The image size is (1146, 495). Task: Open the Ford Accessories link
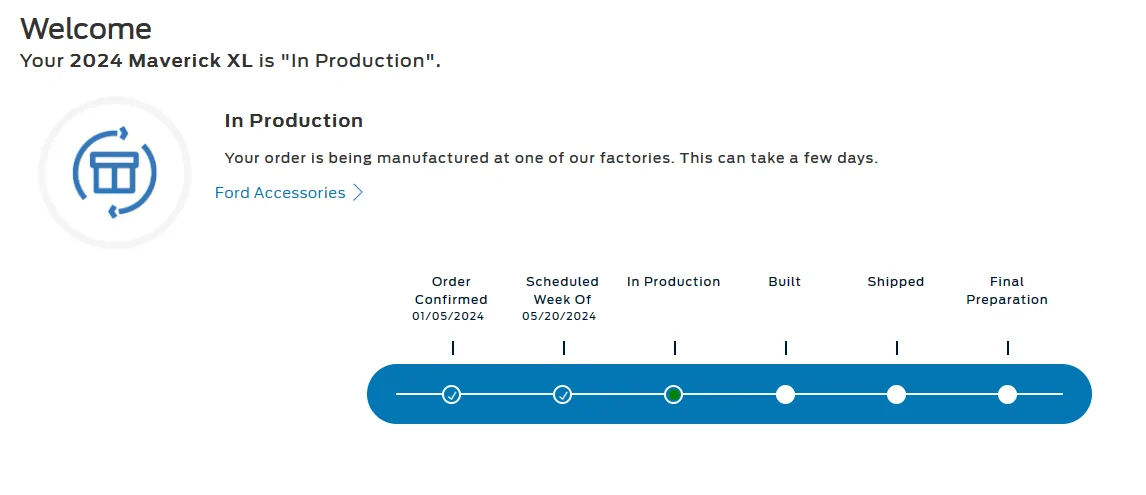click(x=280, y=193)
